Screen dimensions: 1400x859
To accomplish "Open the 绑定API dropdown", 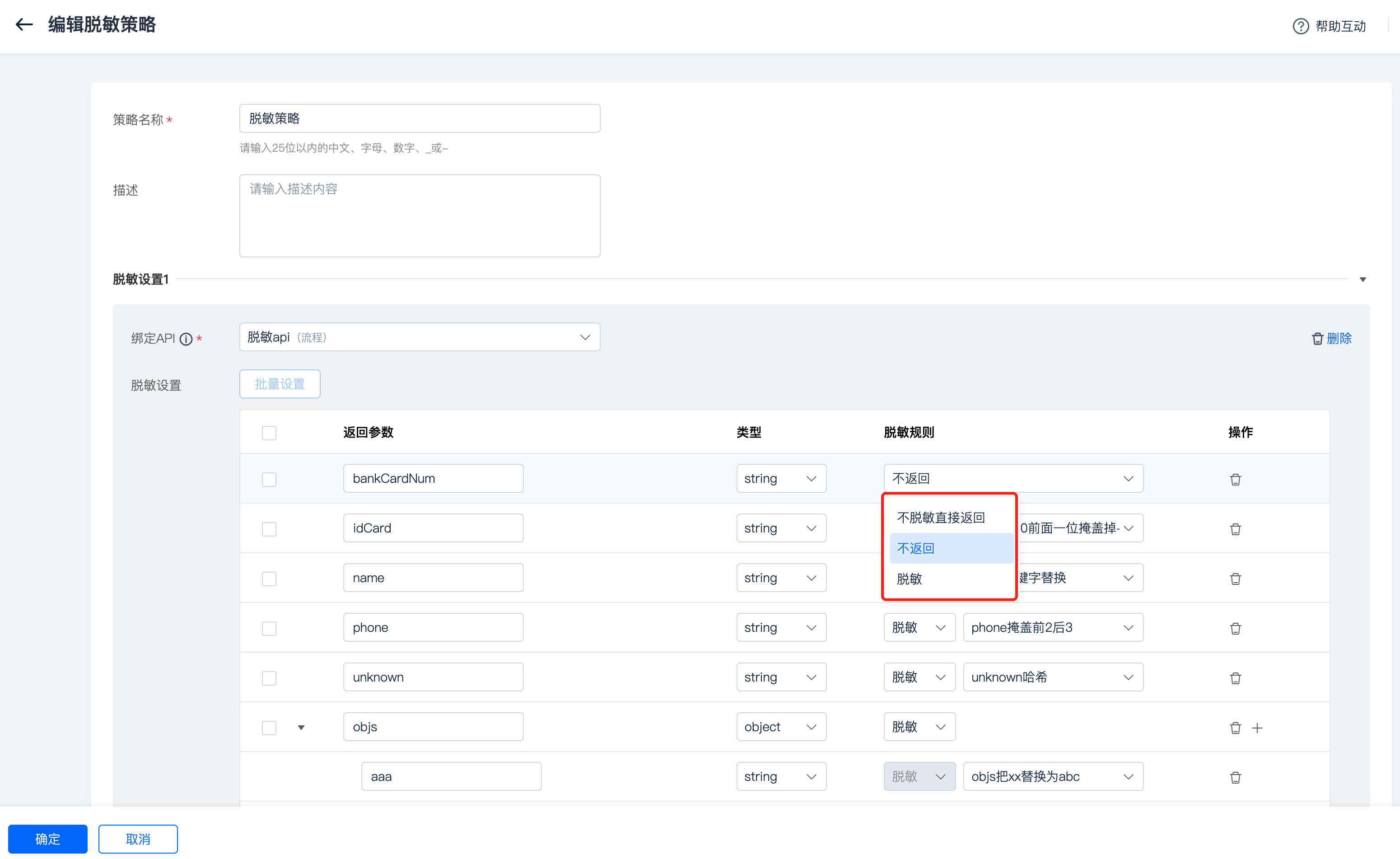I will (419, 337).
